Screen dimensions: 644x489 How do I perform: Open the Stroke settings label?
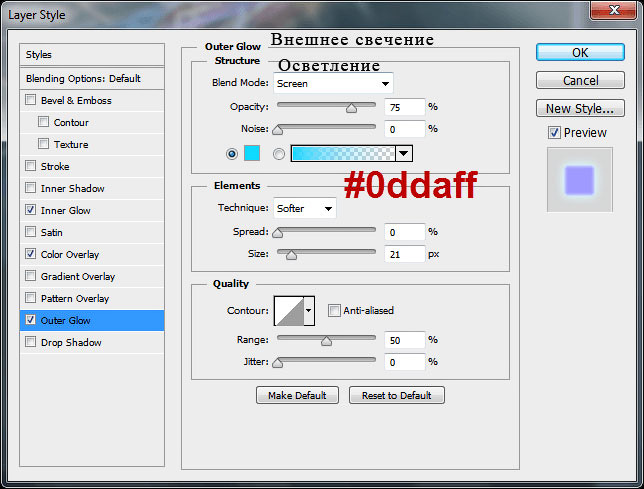pyautogui.click(x=55, y=167)
